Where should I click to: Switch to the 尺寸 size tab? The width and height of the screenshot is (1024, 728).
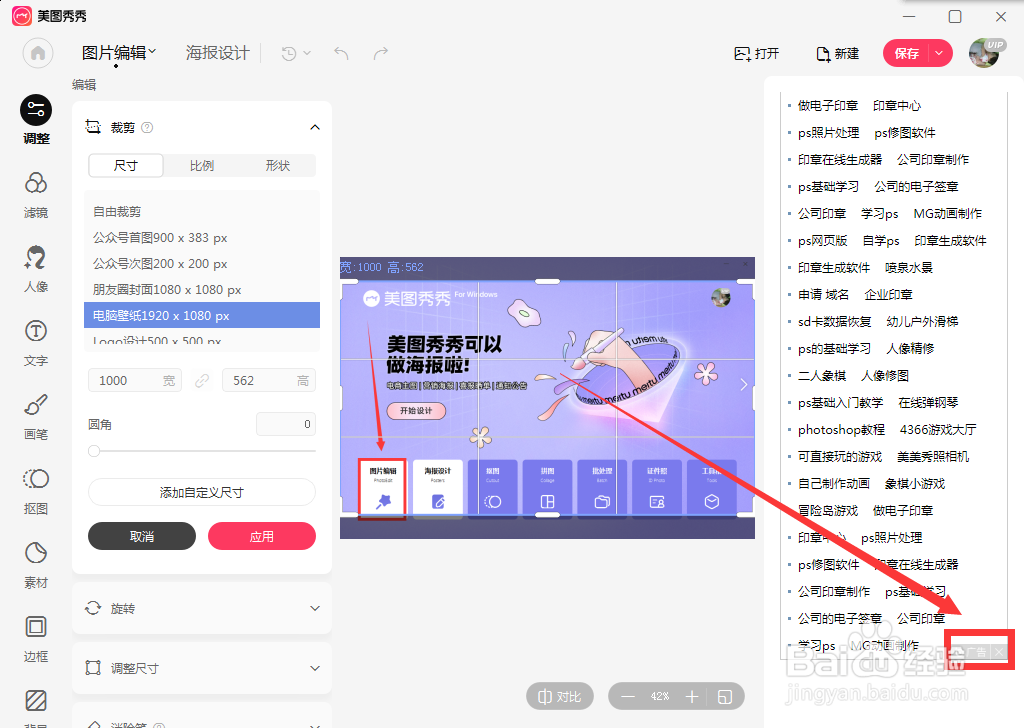pyautogui.click(x=126, y=166)
